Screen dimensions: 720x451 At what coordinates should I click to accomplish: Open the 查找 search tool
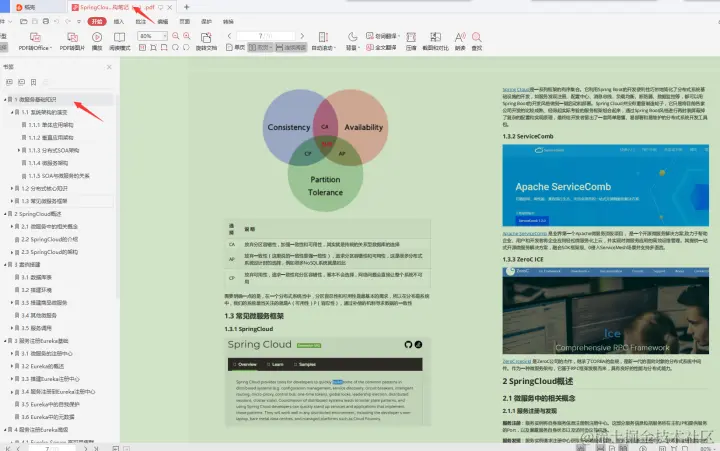(x=476, y=39)
